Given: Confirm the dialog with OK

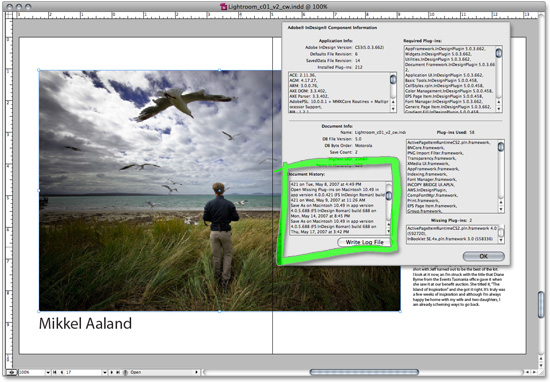Looking at the screenshot, I should [483, 256].
